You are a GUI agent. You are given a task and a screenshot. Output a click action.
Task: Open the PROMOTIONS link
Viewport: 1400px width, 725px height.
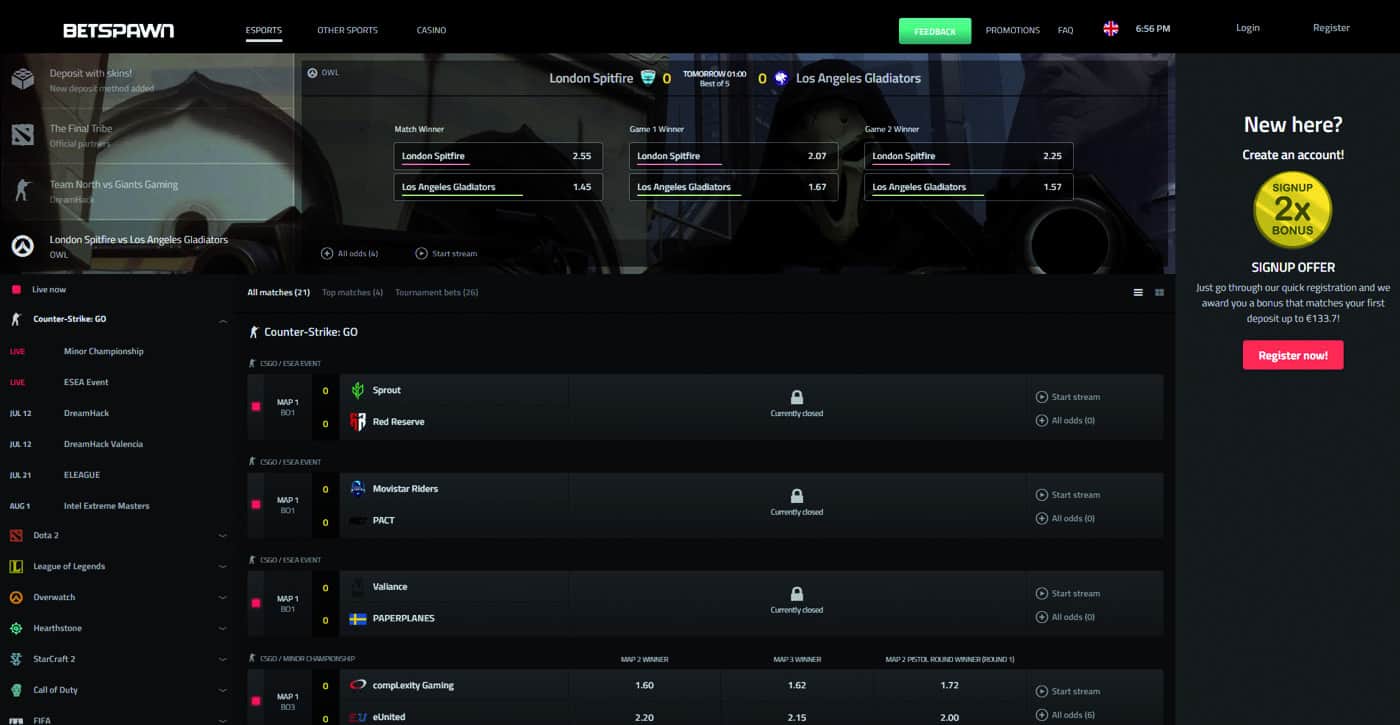(x=1012, y=31)
